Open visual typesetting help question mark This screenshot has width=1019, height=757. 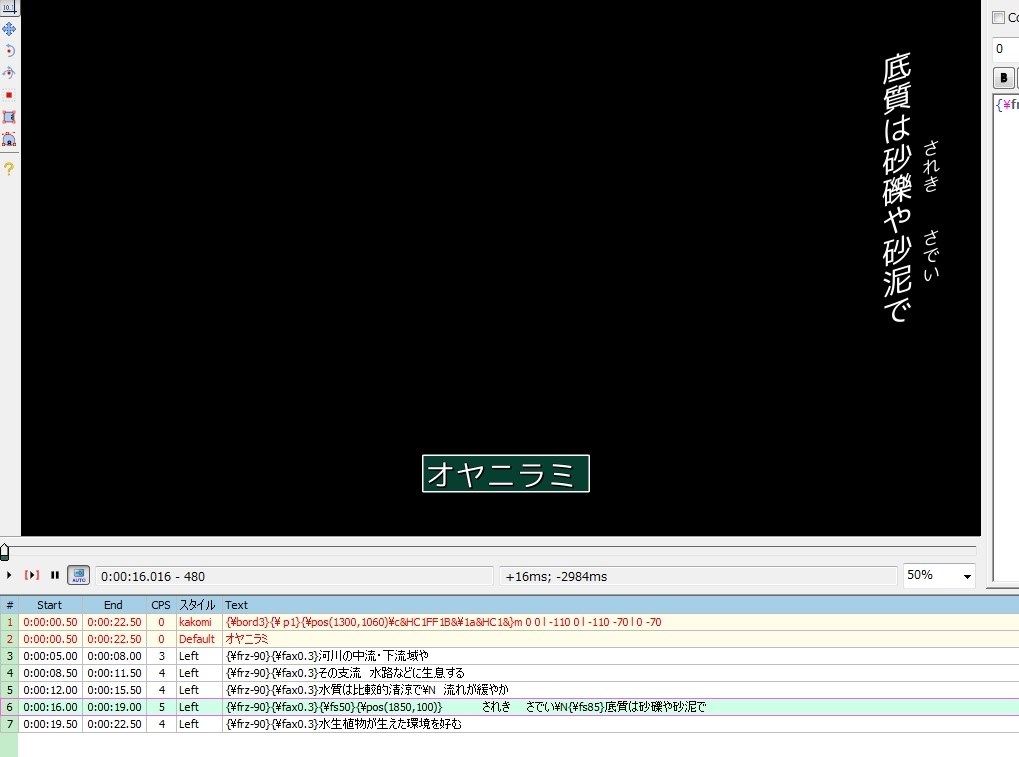(9, 169)
